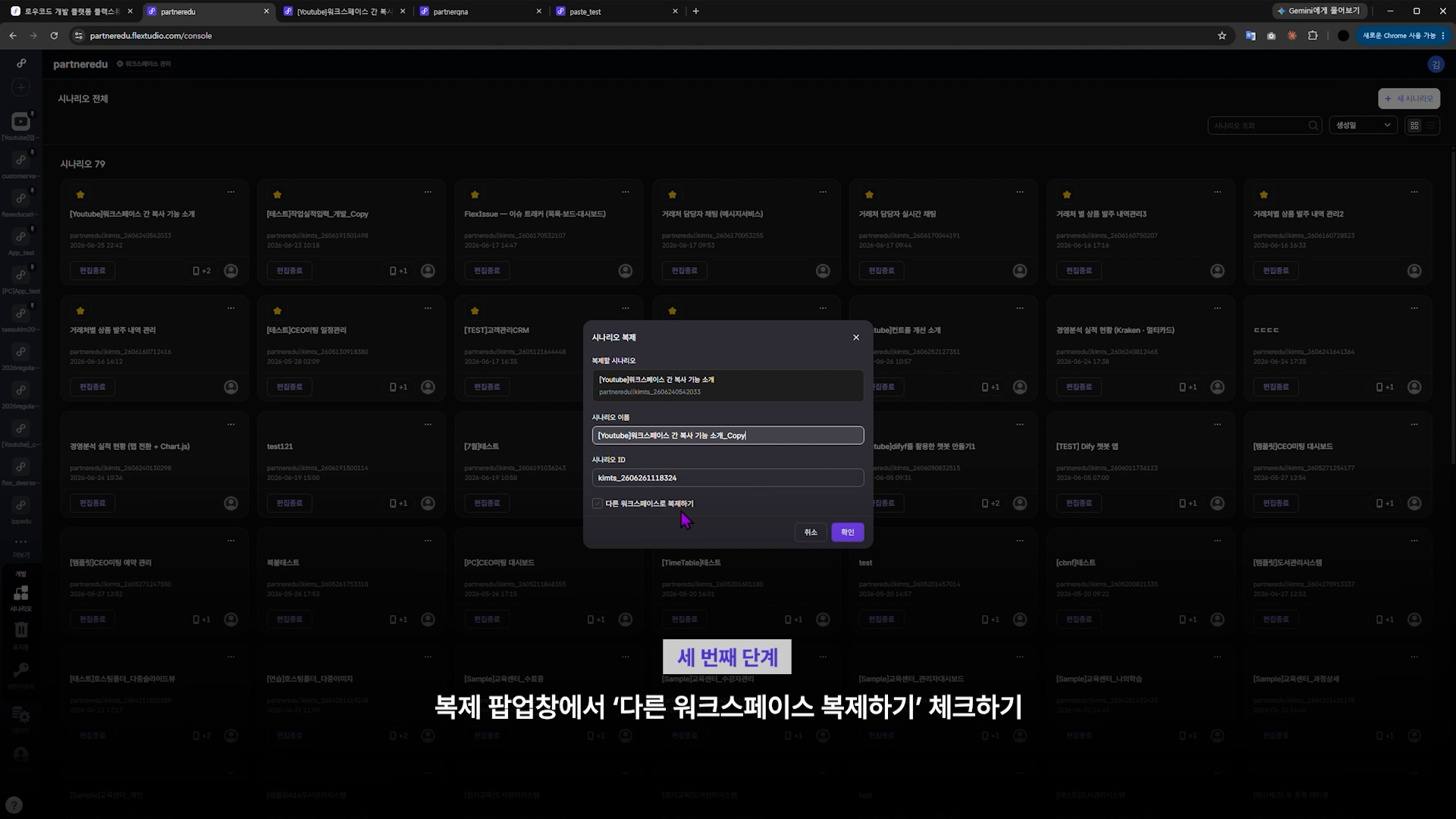Switch to the [Youtube]워크스페이스 간 복사 tab

(344, 11)
